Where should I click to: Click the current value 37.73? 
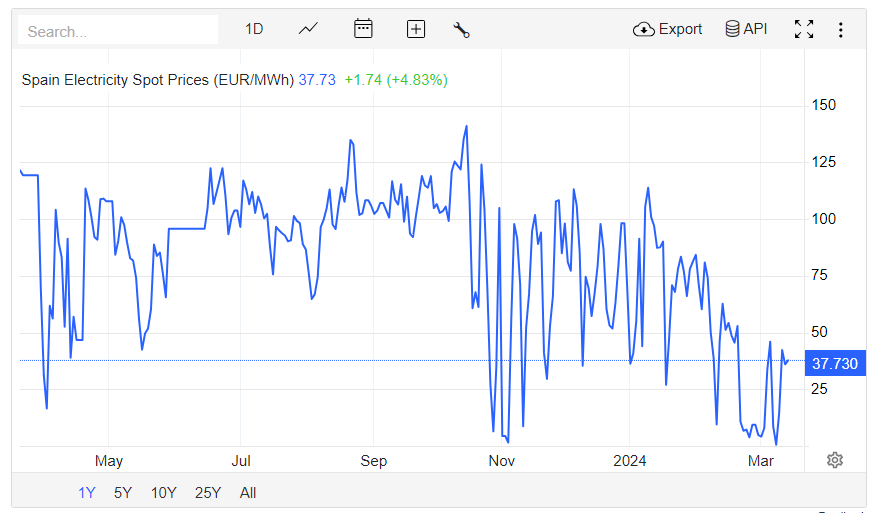pos(317,80)
